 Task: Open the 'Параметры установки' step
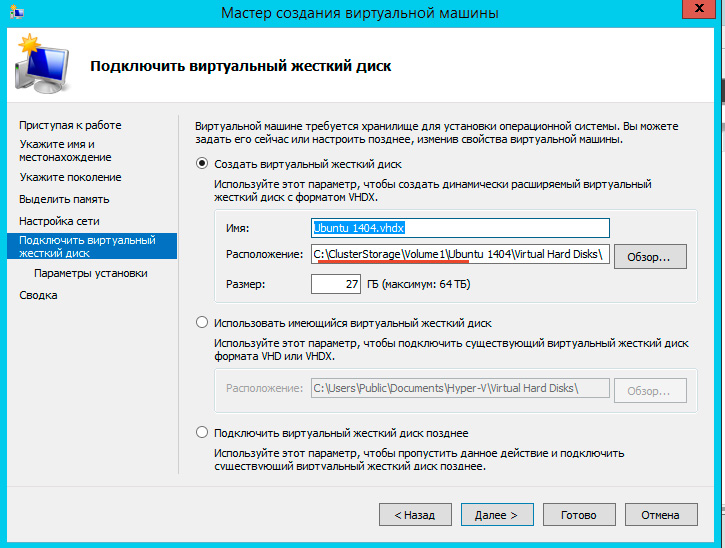tap(91, 273)
